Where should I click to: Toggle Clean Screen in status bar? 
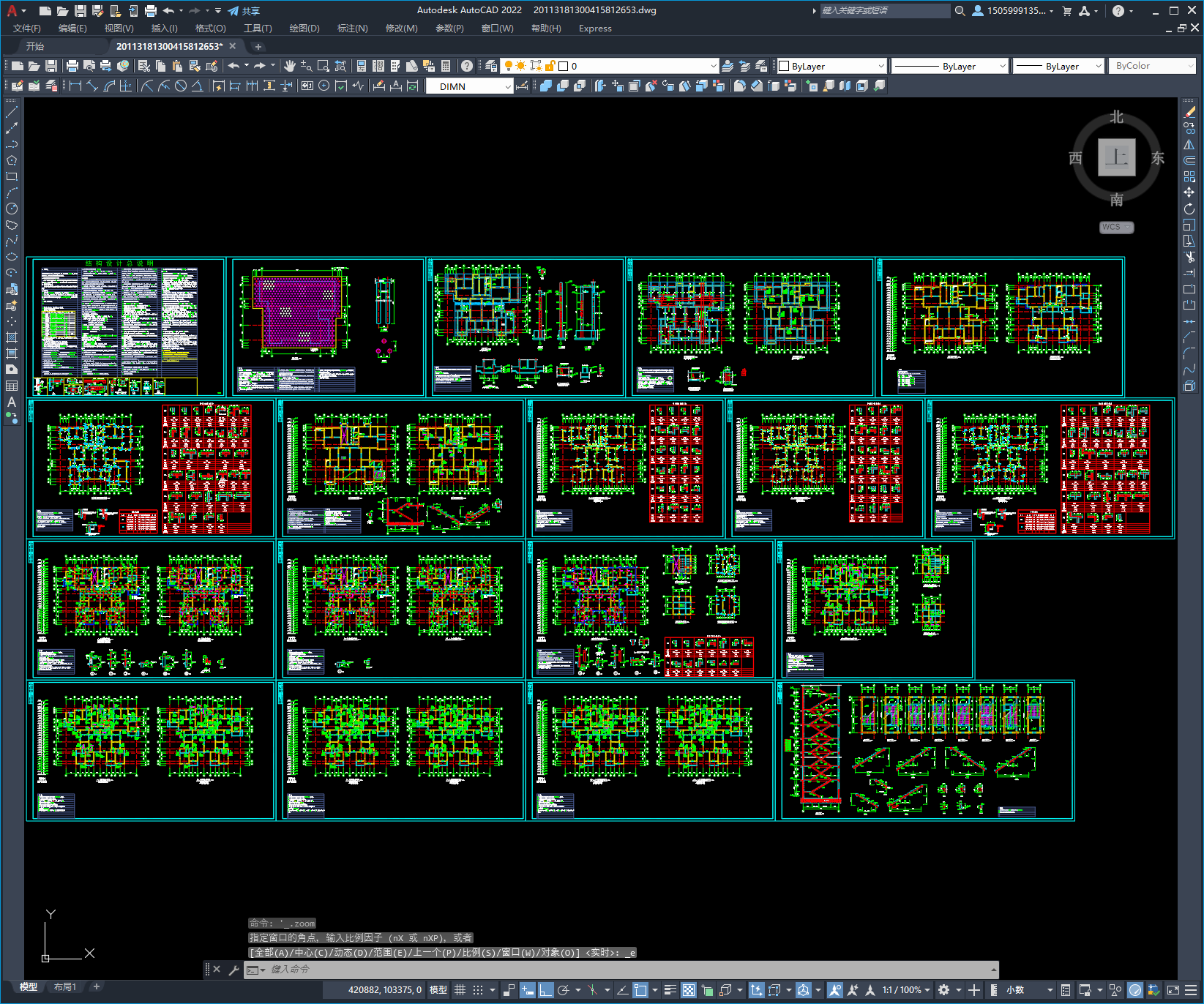pyautogui.click(x=1173, y=989)
